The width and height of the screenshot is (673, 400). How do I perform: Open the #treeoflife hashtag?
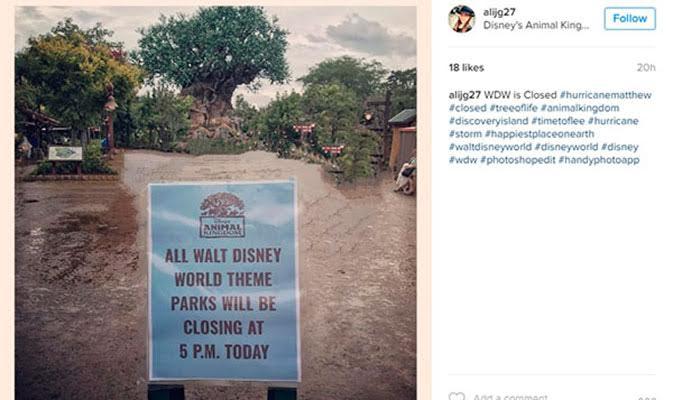click(x=513, y=108)
